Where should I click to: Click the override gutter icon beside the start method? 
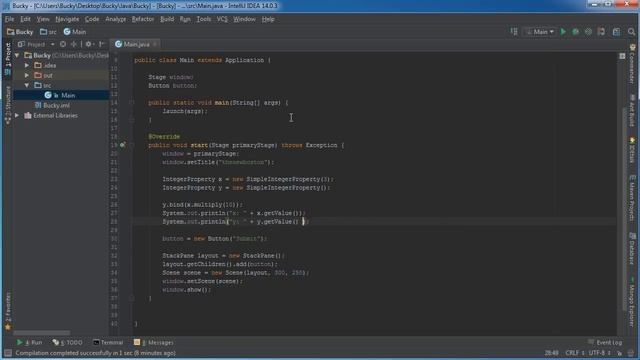(122, 145)
